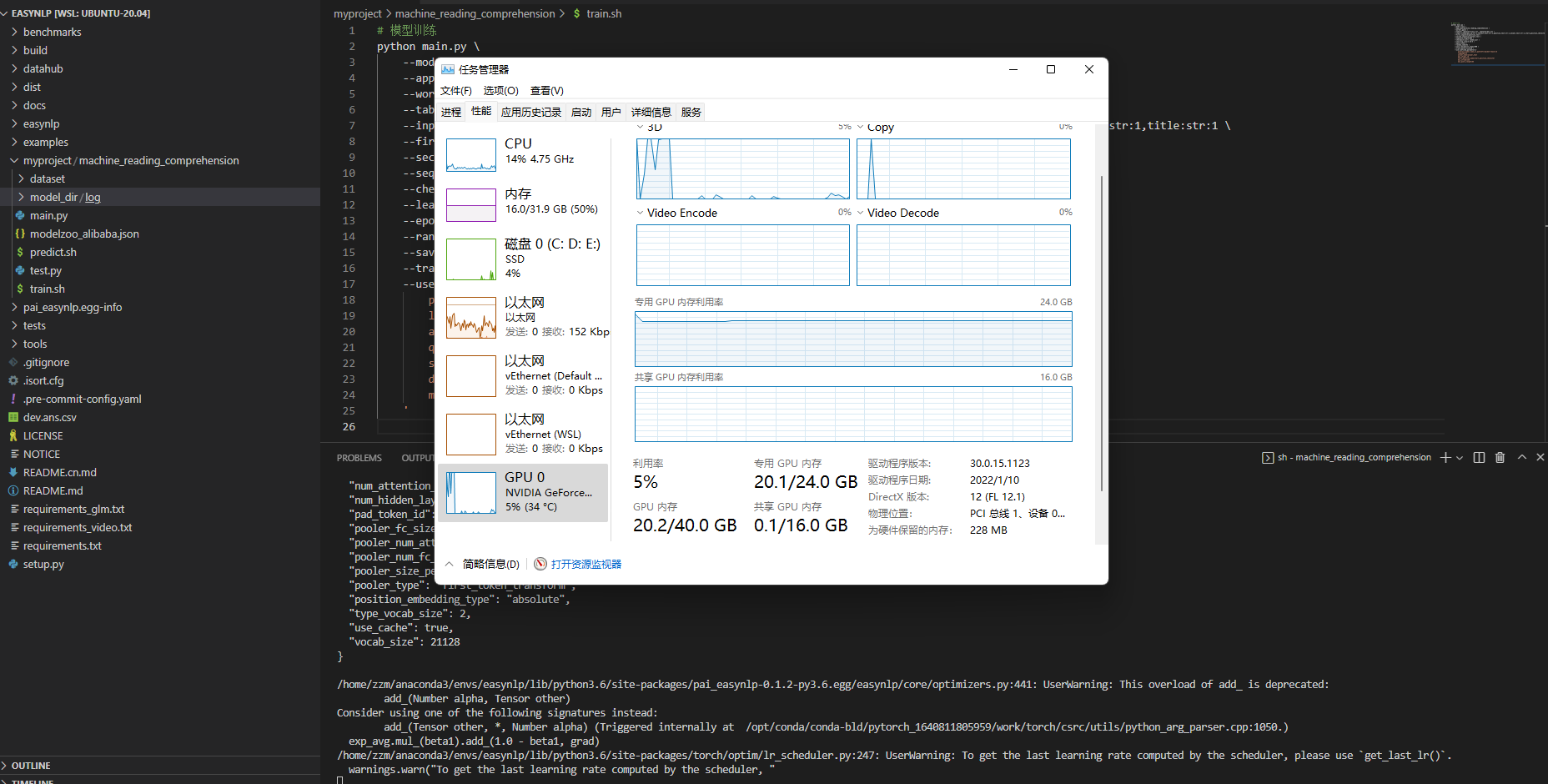Expand the OUTLINE section
The height and width of the screenshot is (784, 1548).
pos(160,765)
